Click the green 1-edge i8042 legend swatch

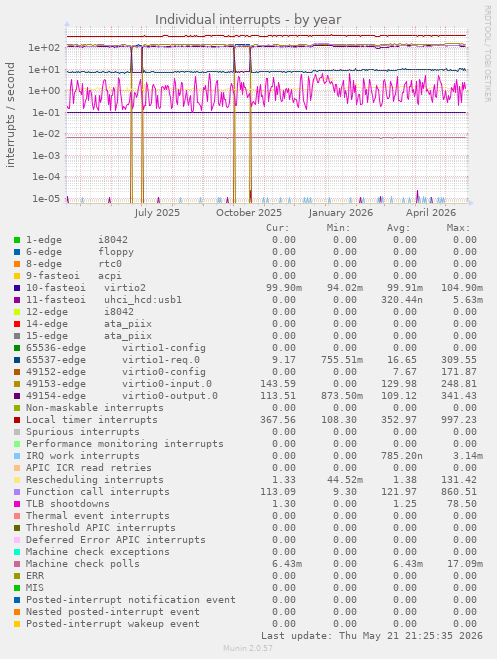17,240
